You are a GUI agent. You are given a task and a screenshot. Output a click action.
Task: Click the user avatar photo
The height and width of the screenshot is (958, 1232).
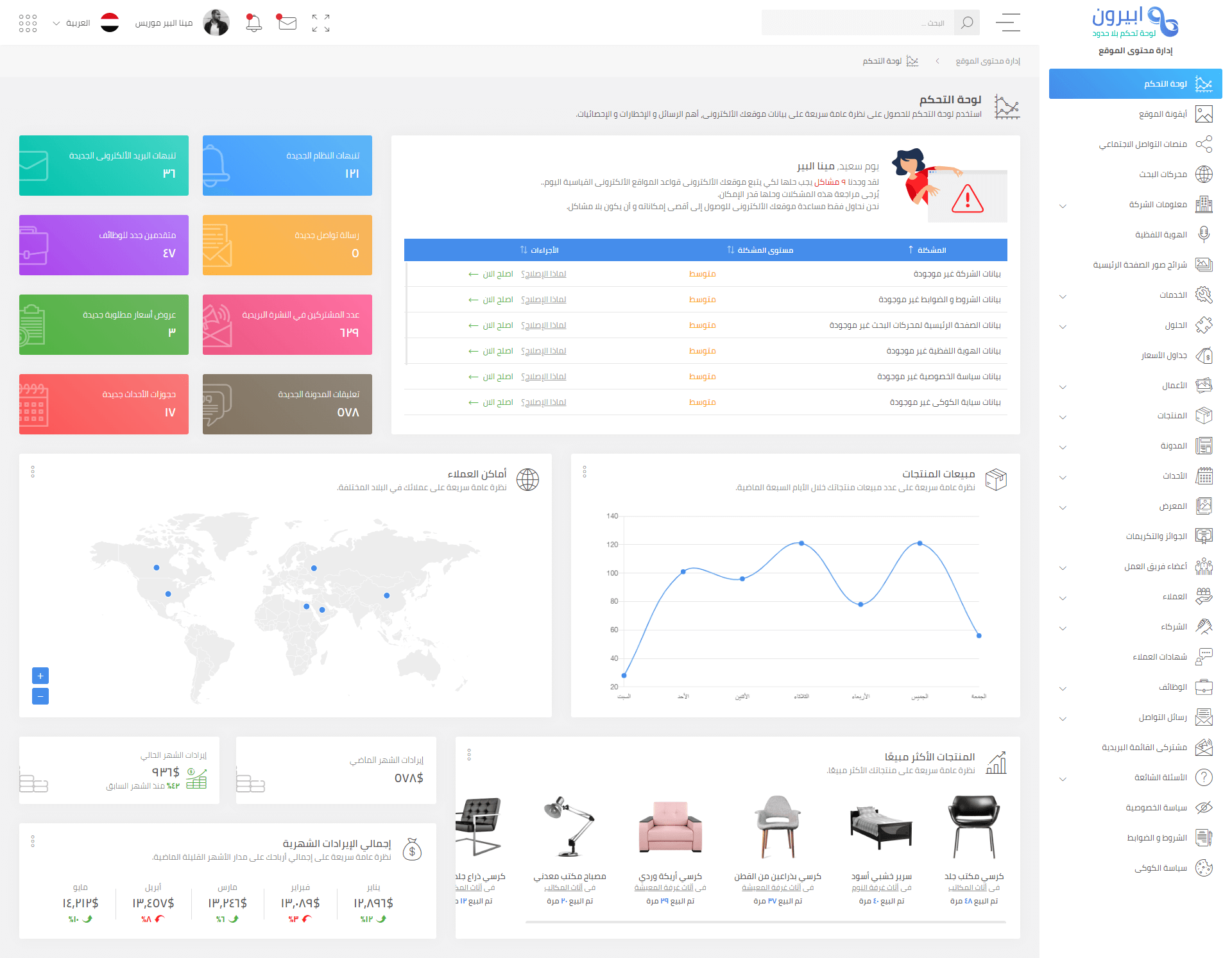(x=216, y=23)
